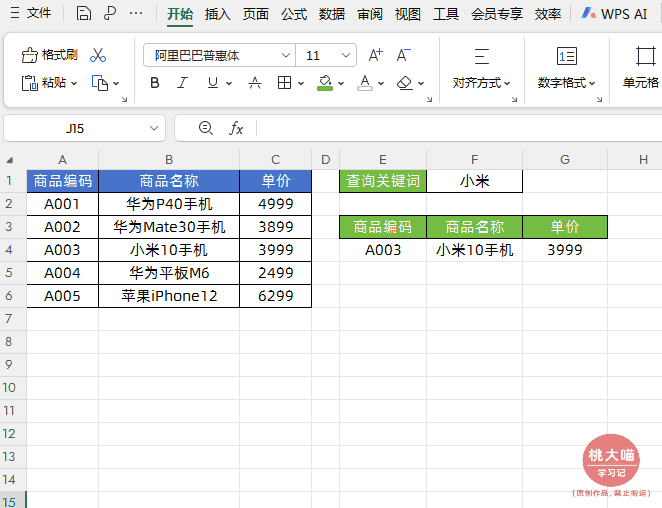The width and height of the screenshot is (662, 508).
Task: Click the copy icon
Action: coord(100,83)
